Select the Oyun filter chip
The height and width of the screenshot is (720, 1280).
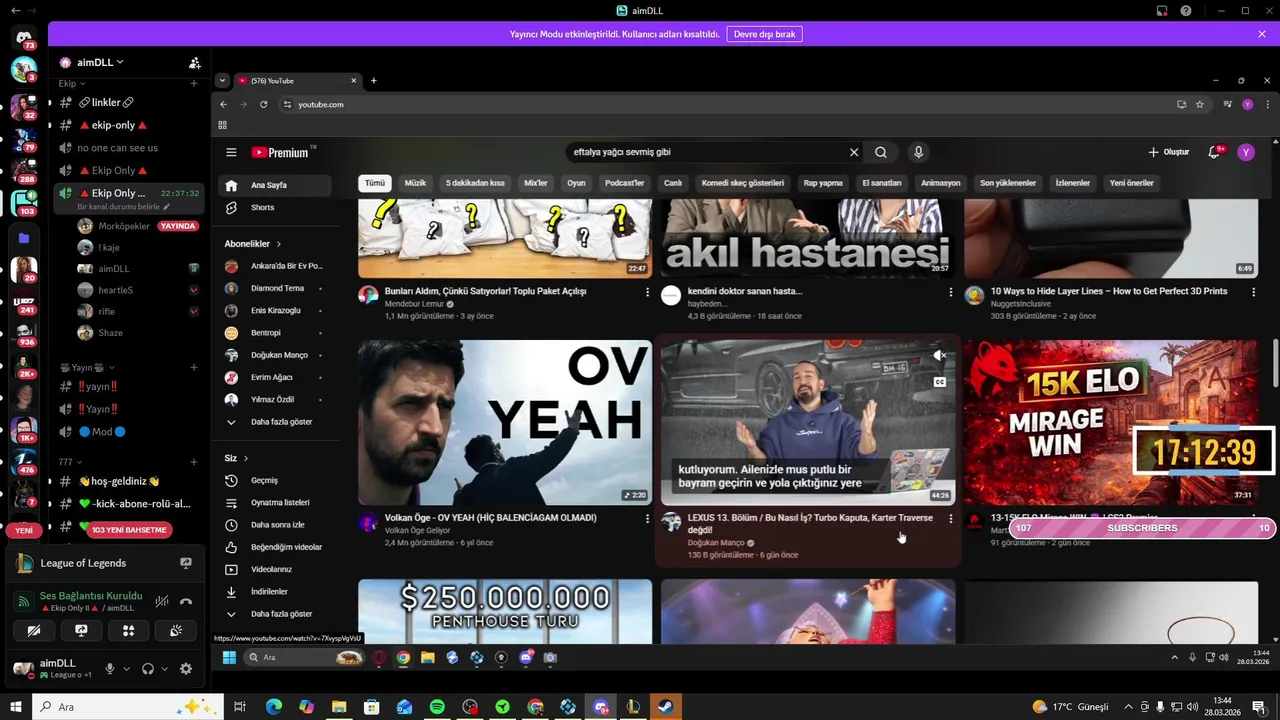(576, 183)
